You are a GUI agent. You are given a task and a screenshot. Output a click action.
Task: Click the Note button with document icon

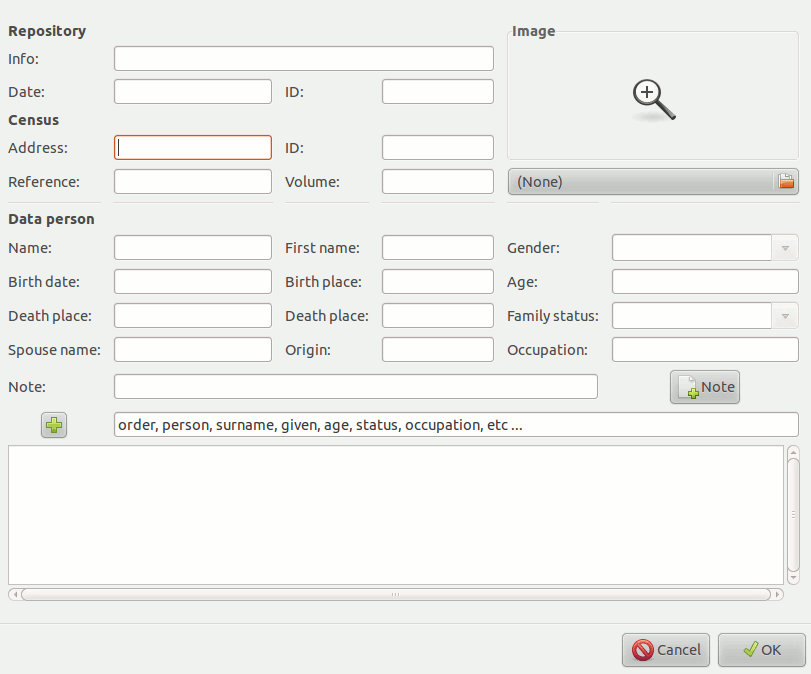click(704, 387)
